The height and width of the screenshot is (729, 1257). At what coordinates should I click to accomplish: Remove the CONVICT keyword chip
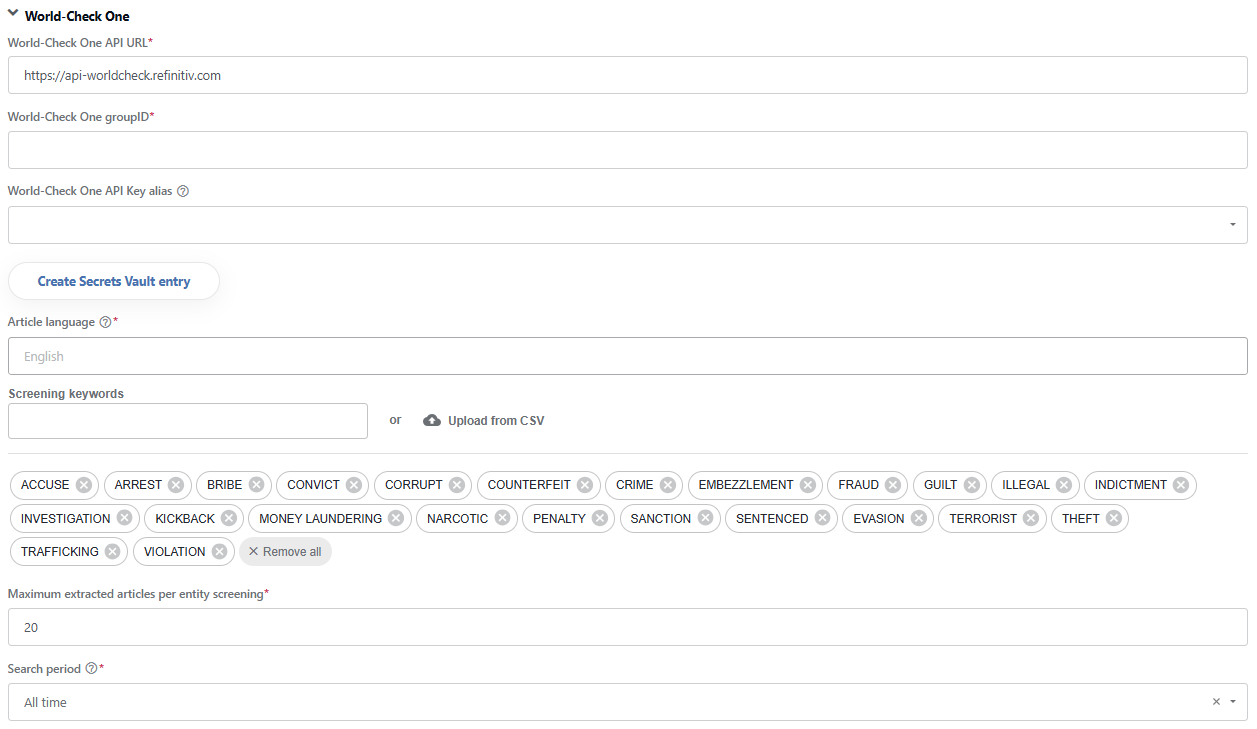click(x=354, y=485)
